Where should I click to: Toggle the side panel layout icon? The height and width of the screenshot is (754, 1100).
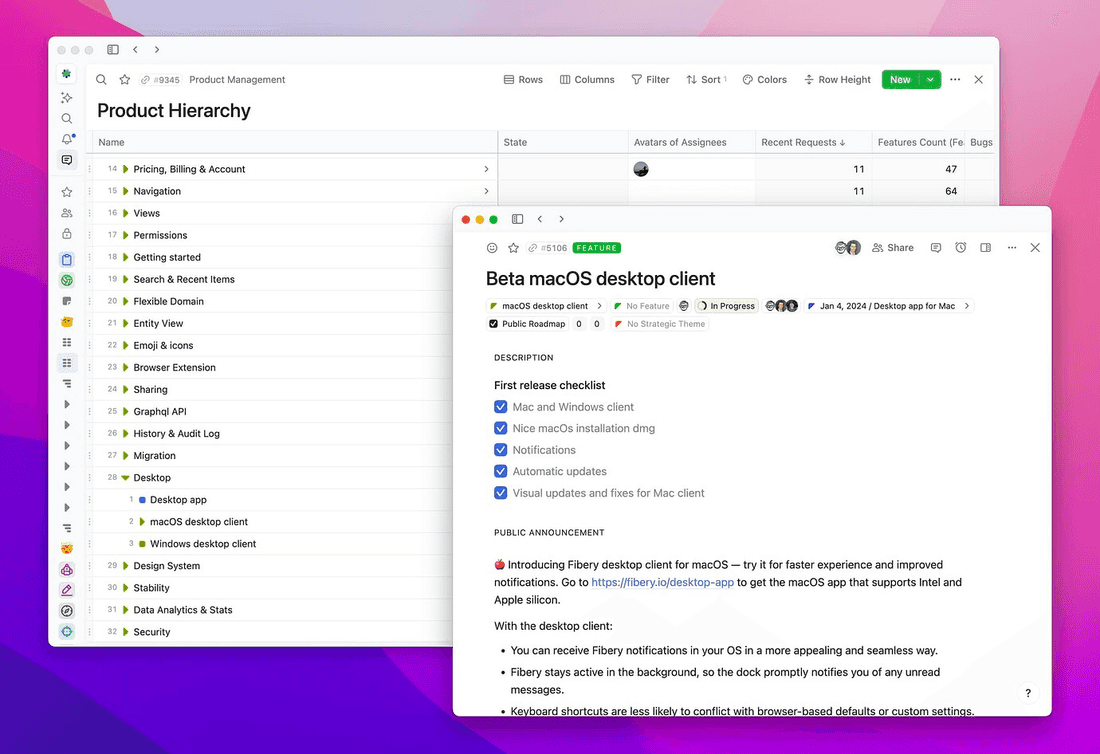tap(983, 247)
